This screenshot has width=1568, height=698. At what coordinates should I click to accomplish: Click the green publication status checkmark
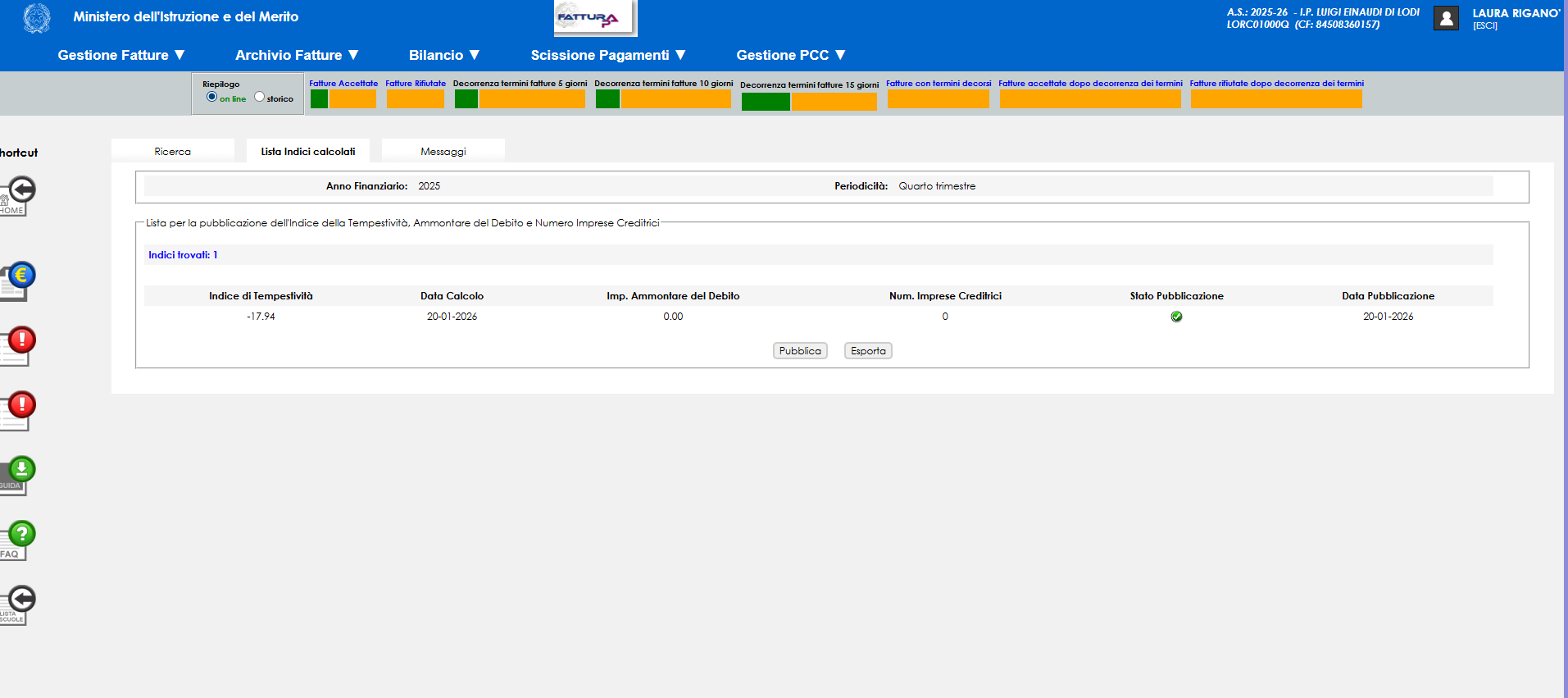coord(1176,317)
